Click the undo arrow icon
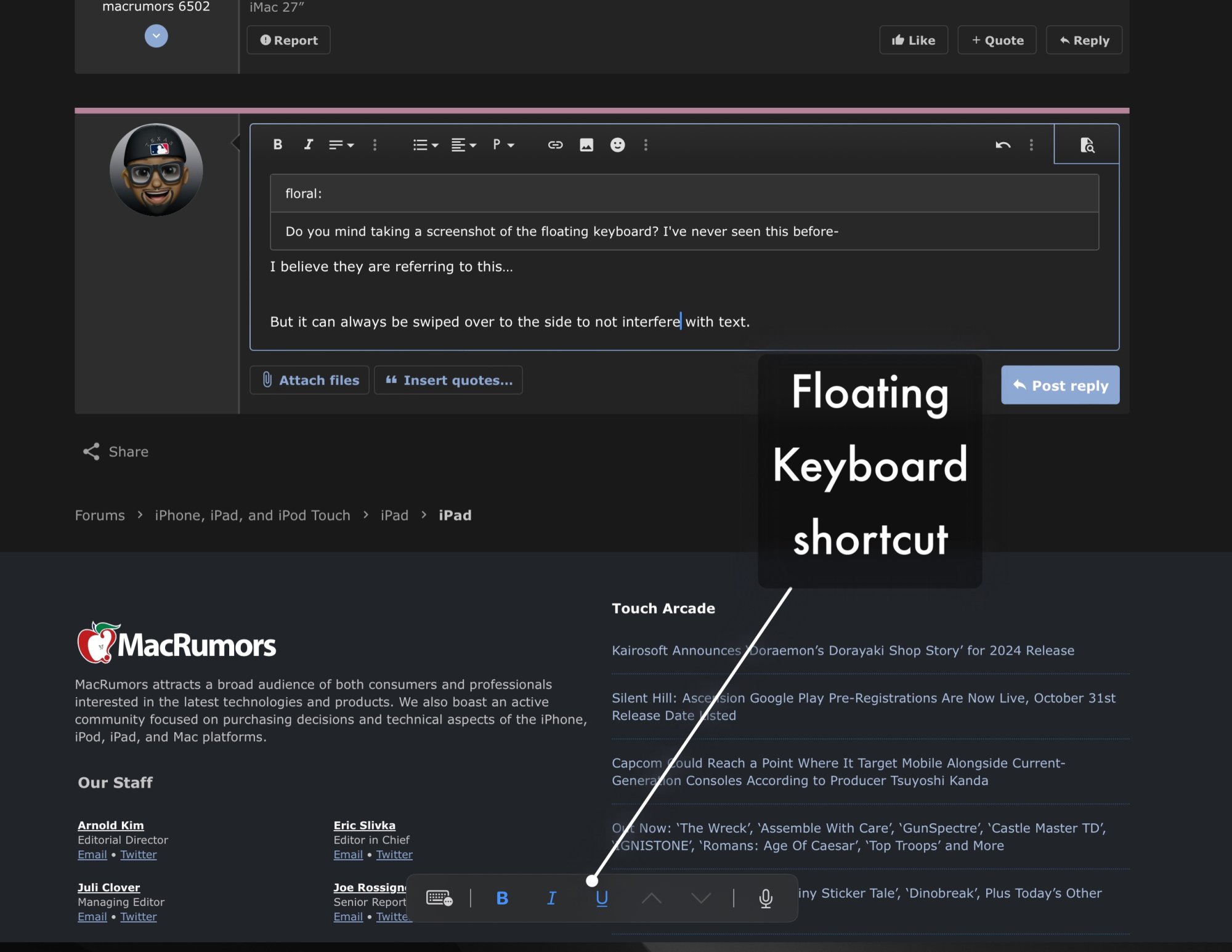The image size is (1232, 952). (1003, 145)
